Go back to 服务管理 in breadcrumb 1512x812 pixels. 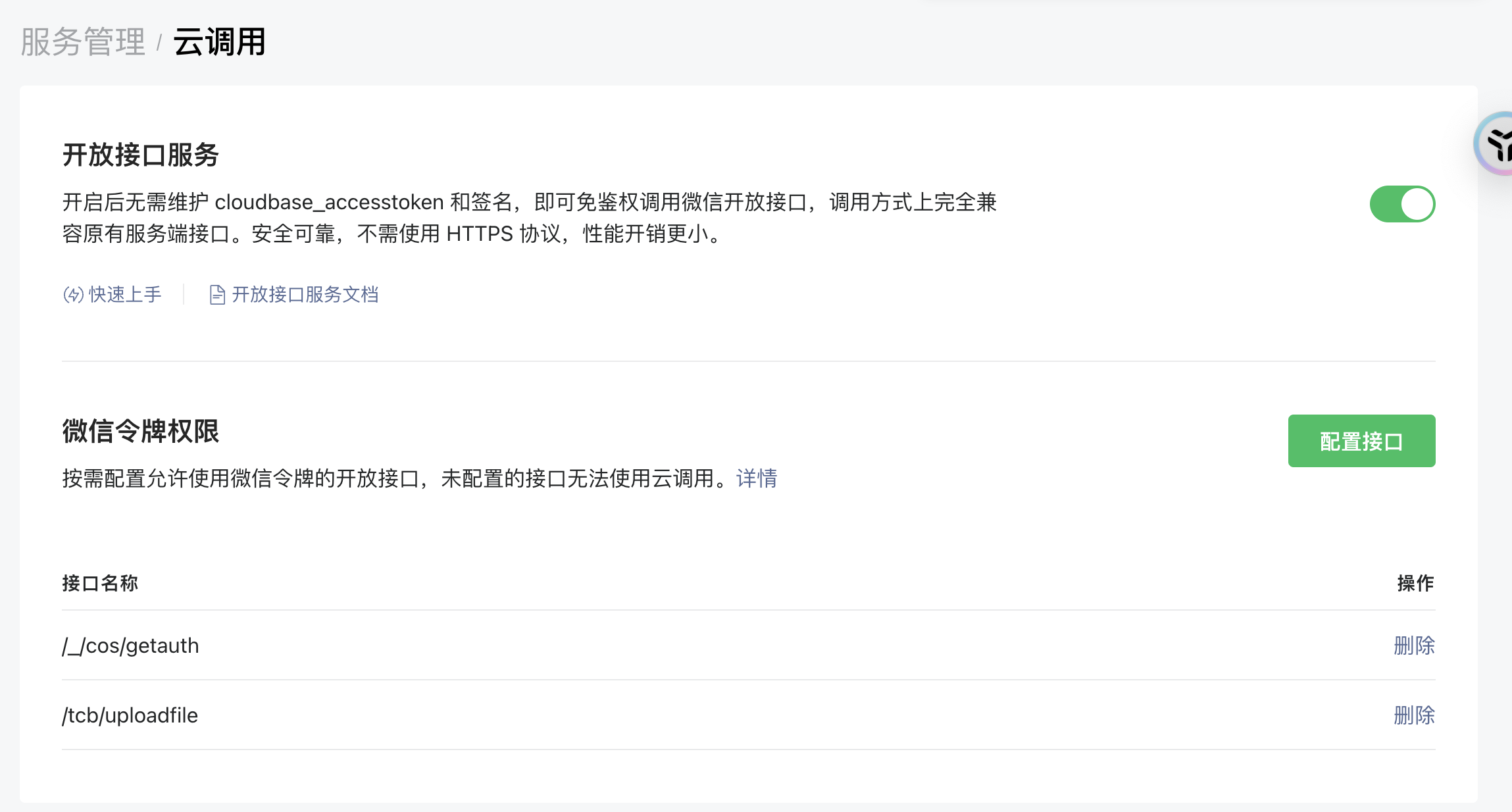click(83, 43)
